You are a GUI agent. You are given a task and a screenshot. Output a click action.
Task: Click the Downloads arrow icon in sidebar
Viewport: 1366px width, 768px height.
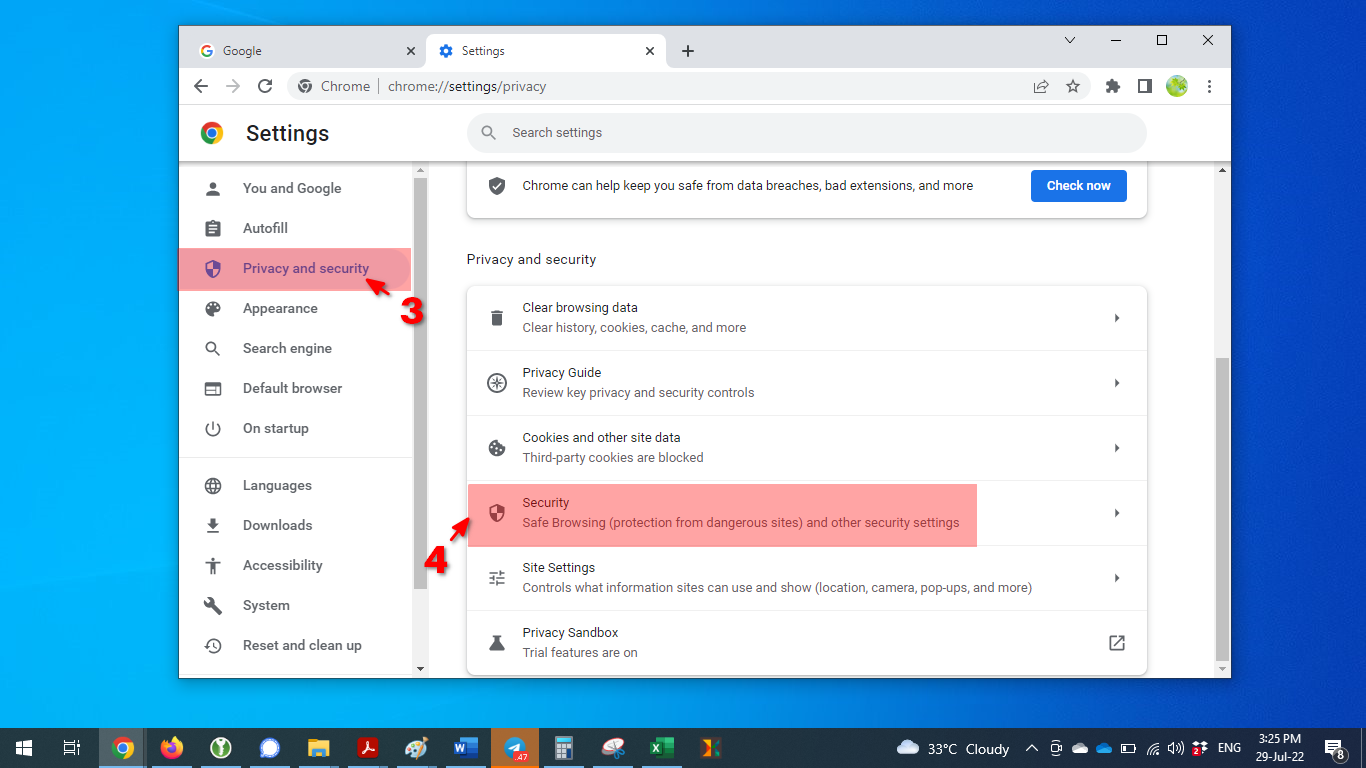pos(213,526)
